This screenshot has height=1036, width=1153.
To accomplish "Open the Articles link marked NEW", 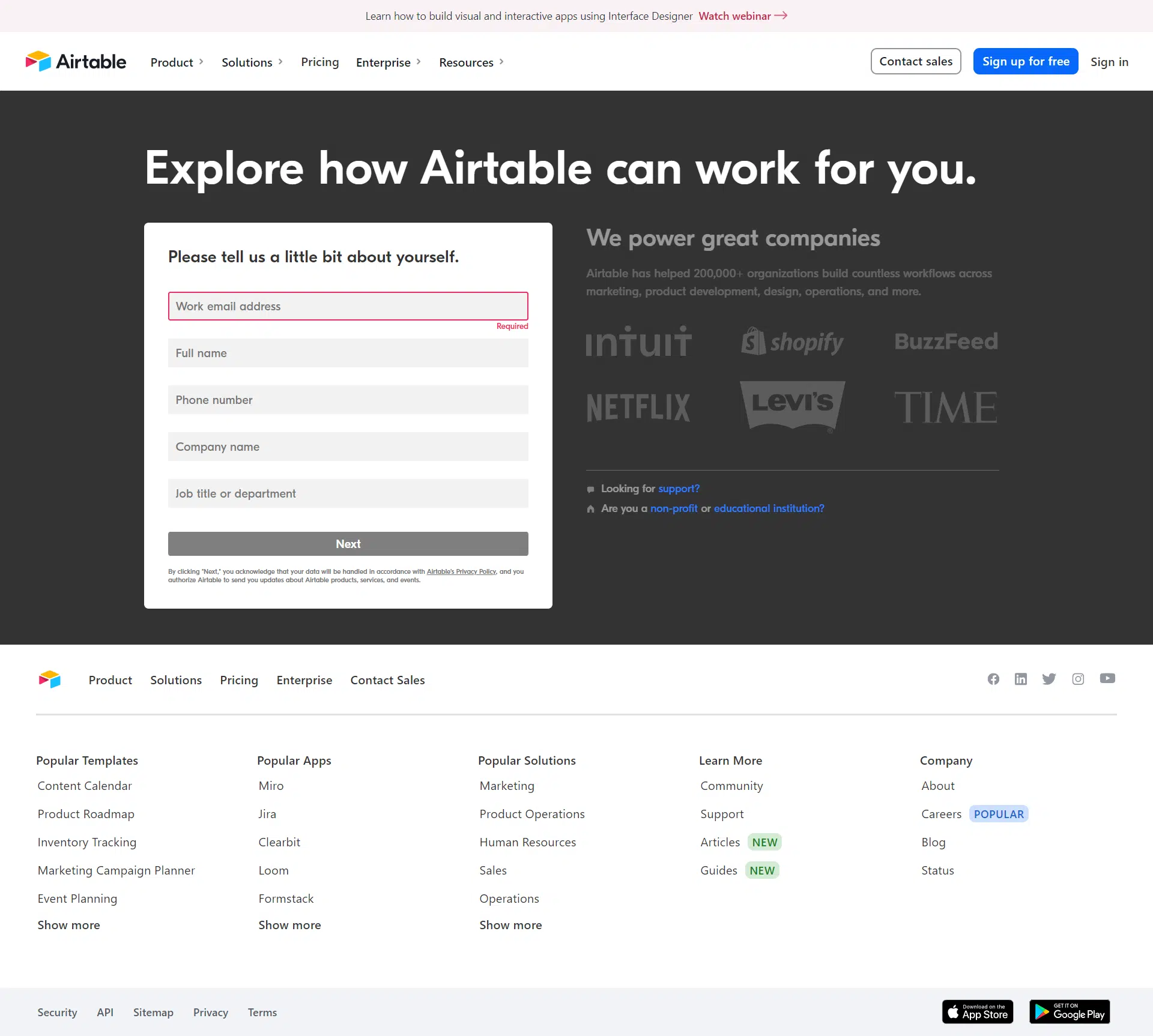I will [720, 842].
